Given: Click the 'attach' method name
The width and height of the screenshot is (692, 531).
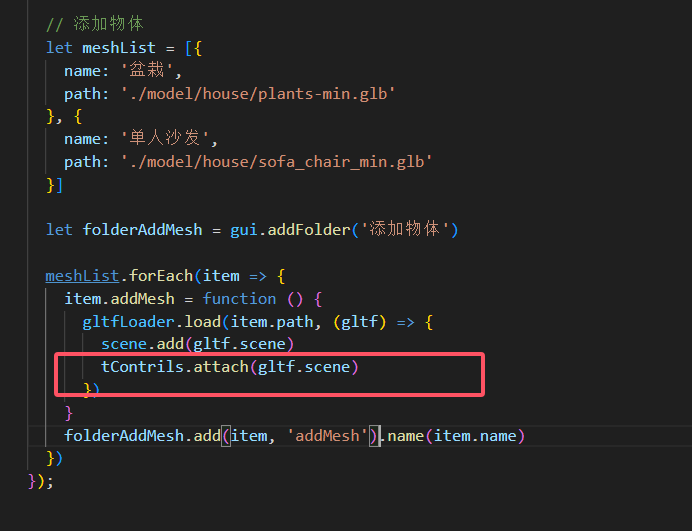Looking at the screenshot, I should pos(221,367).
